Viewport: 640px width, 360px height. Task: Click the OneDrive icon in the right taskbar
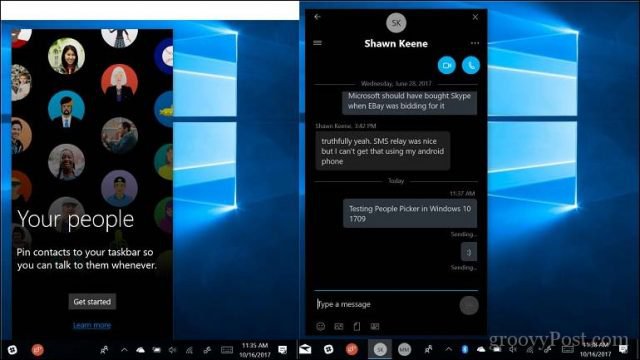tap(481, 349)
